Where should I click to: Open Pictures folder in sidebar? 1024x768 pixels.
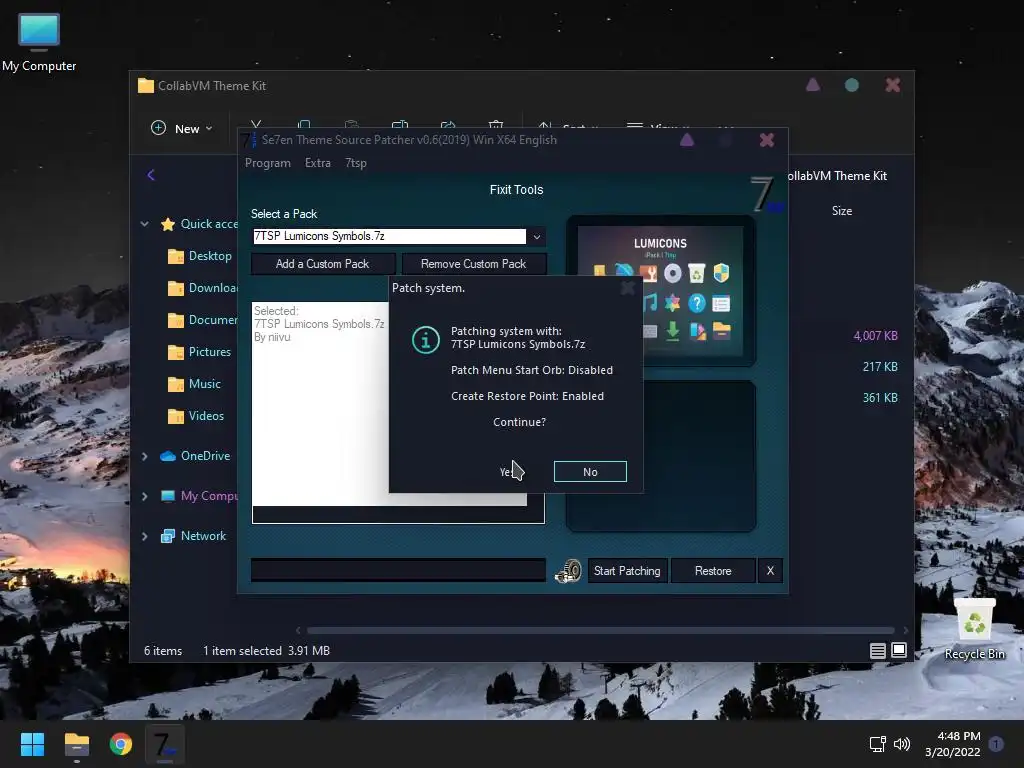[x=199, y=352]
